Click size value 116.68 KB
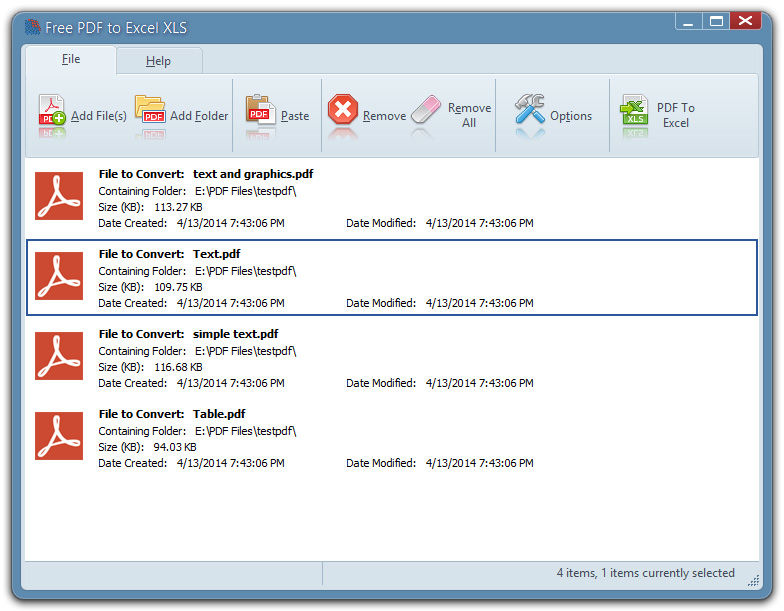This screenshot has width=784, height=611. point(178,367)
